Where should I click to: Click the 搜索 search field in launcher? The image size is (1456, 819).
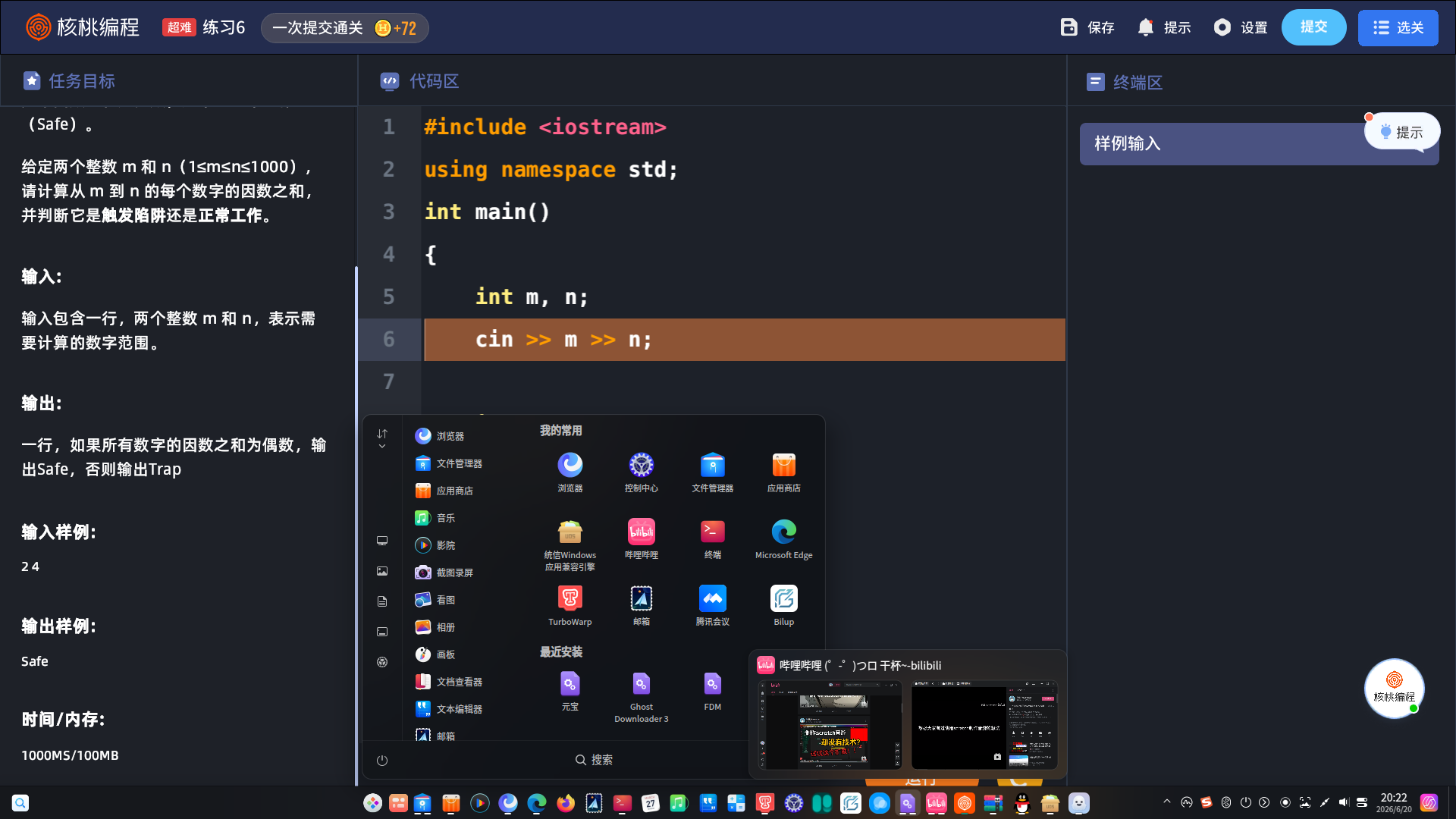coord(594,760)
